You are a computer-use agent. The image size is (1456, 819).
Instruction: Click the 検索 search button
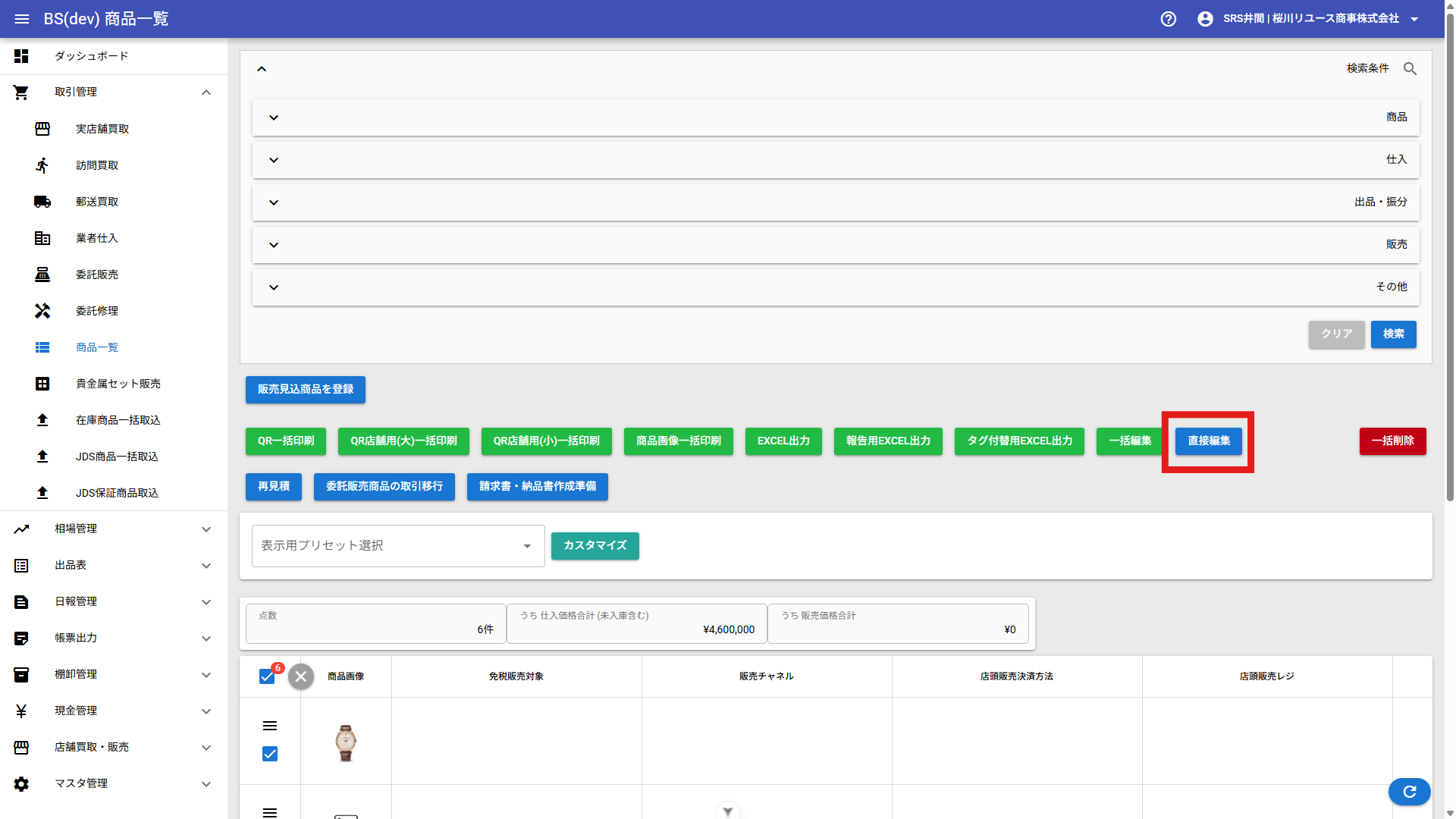(1394, 334)
